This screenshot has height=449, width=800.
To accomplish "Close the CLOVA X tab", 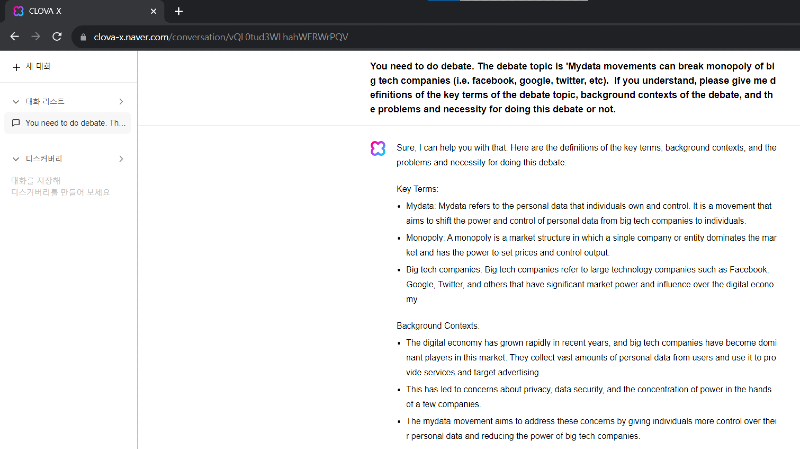I will (153, 11).
